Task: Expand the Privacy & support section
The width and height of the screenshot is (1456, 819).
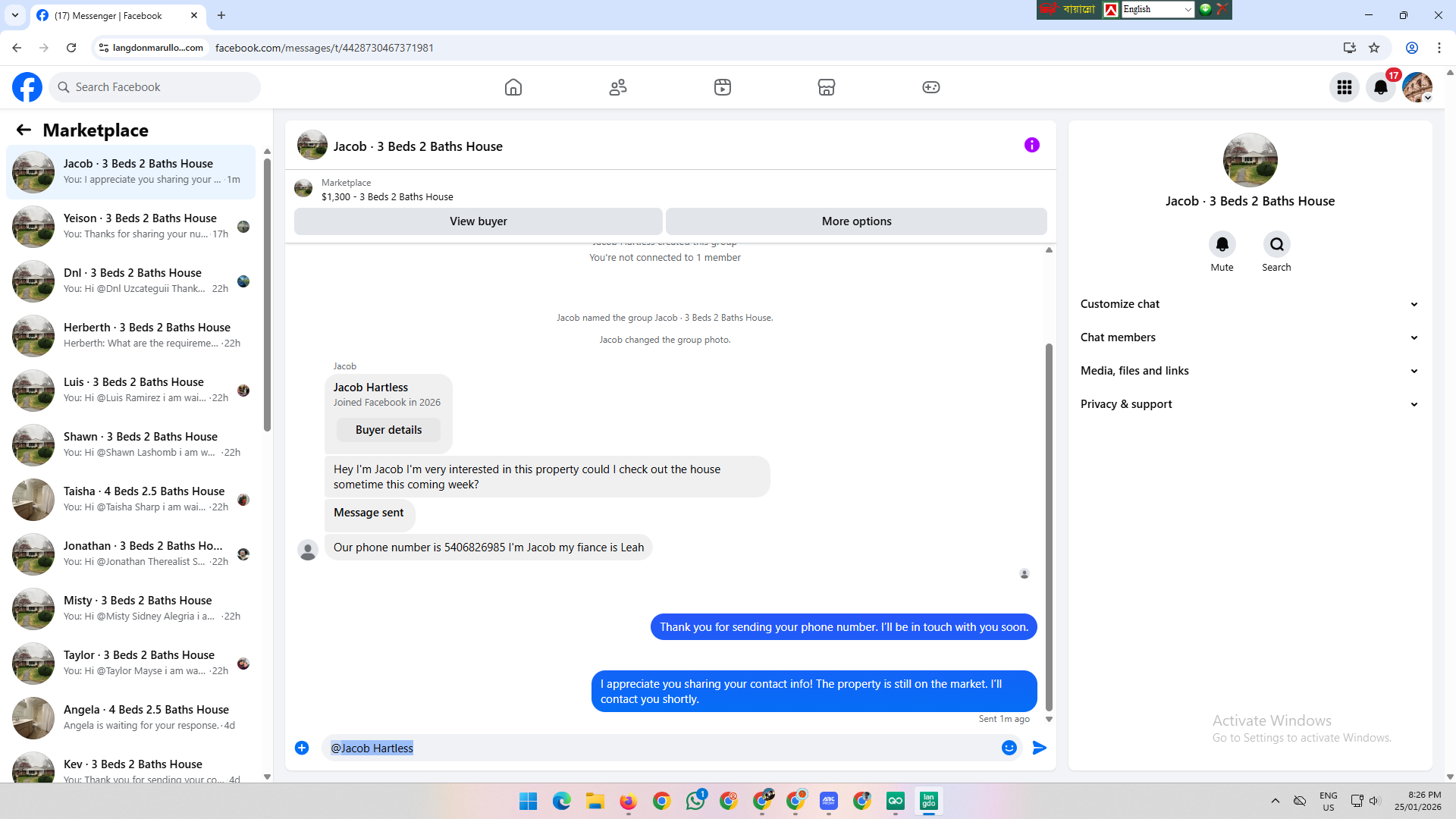Action: [1250, 404]
